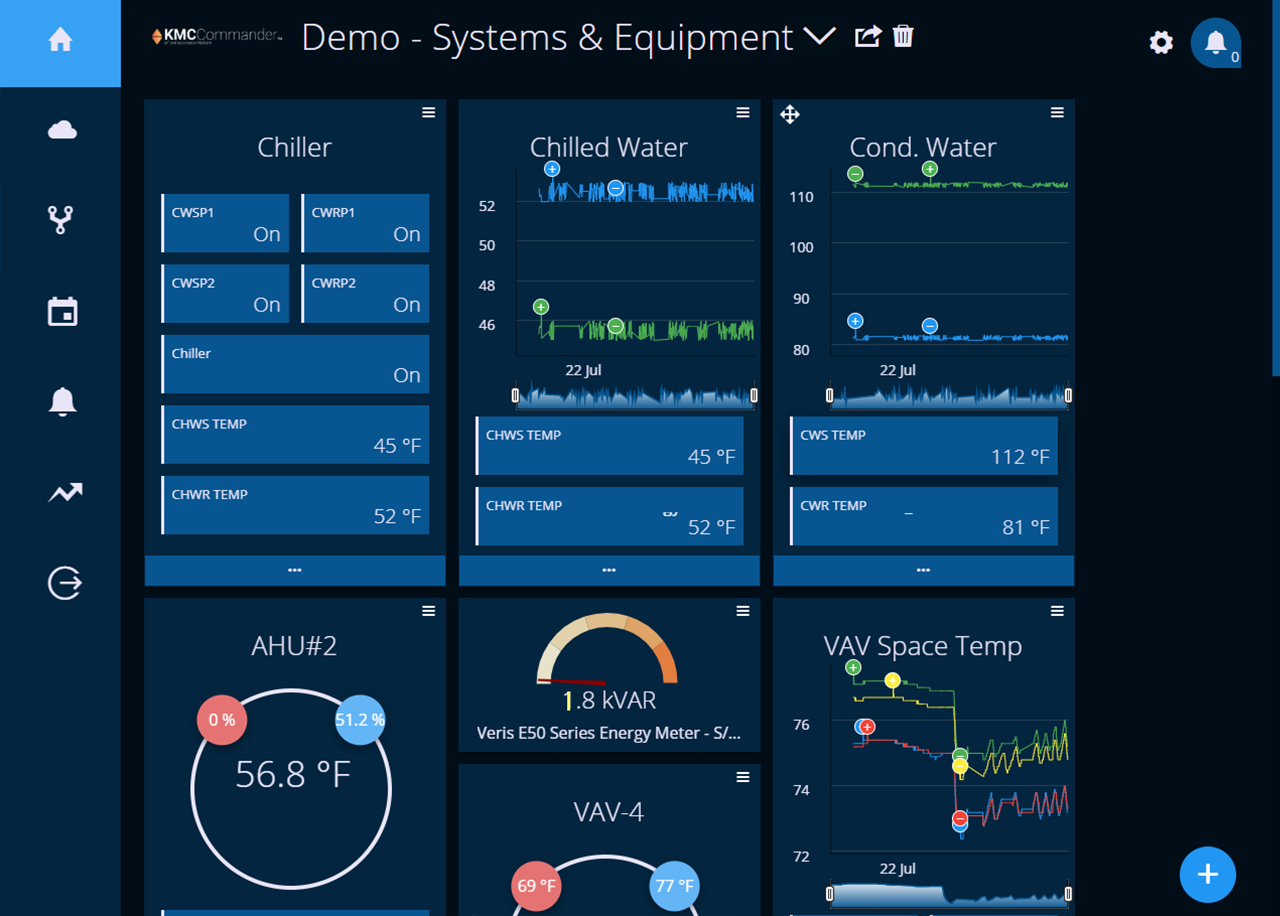1280x916 pixels.
Task: Click the left range handle of VAV Space Temp chart
Action: 830,893
